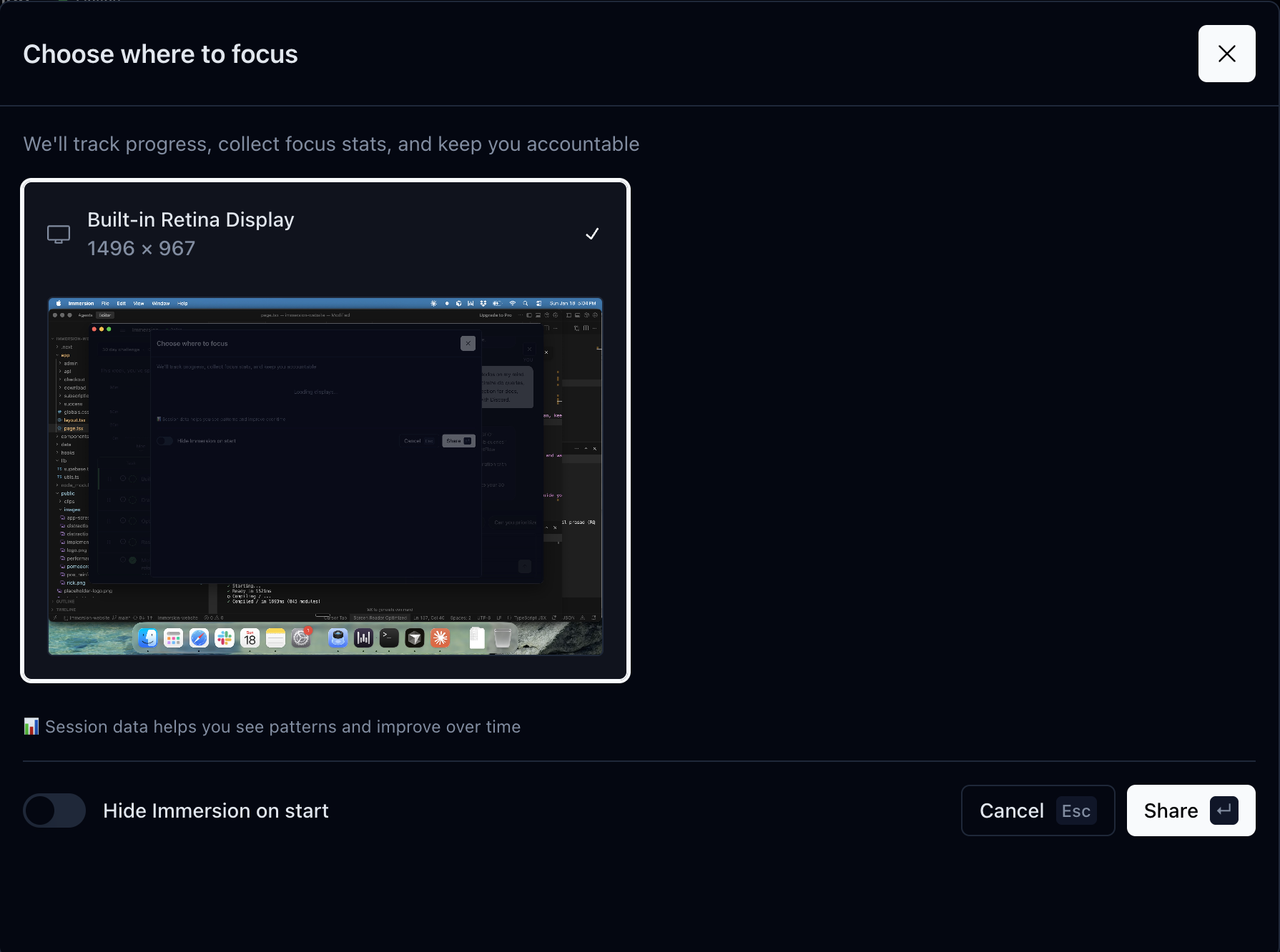The height and width of the screenshot is (952, 1280).
Task: Click the orange asterisk app icon in the dock
Action: coord(440,638)
